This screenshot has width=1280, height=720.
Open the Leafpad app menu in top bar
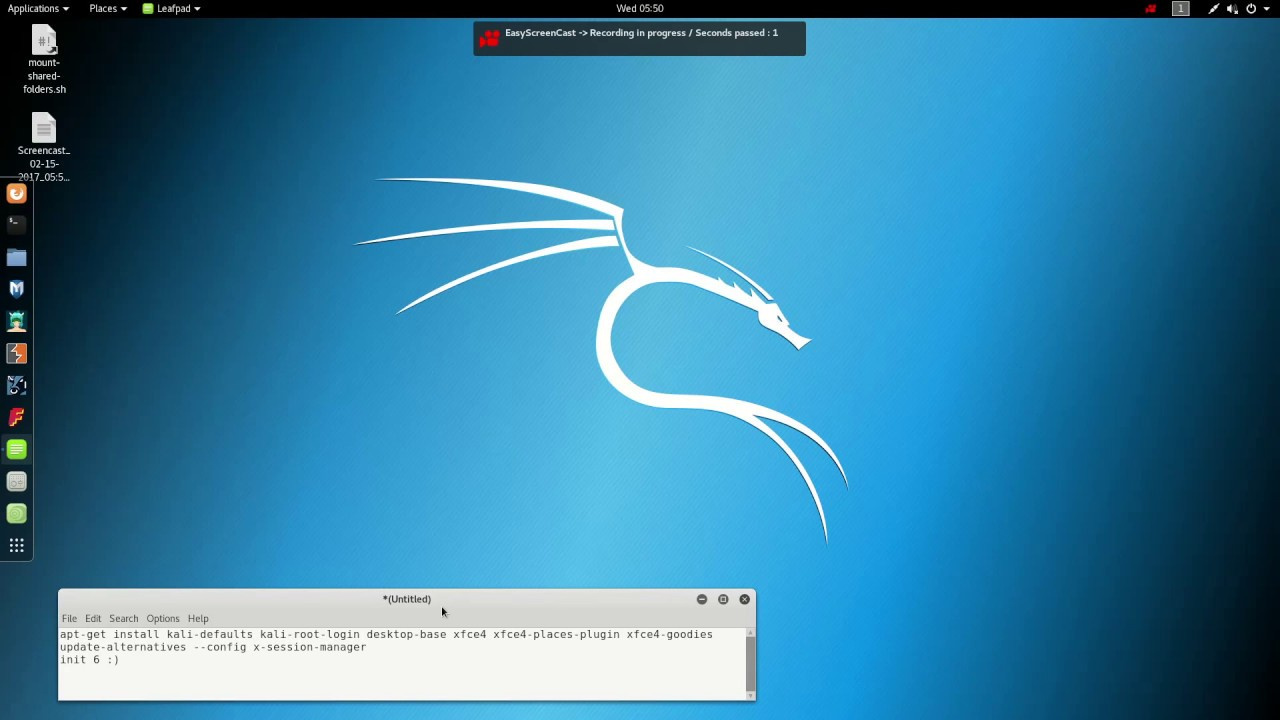[171, 8]
